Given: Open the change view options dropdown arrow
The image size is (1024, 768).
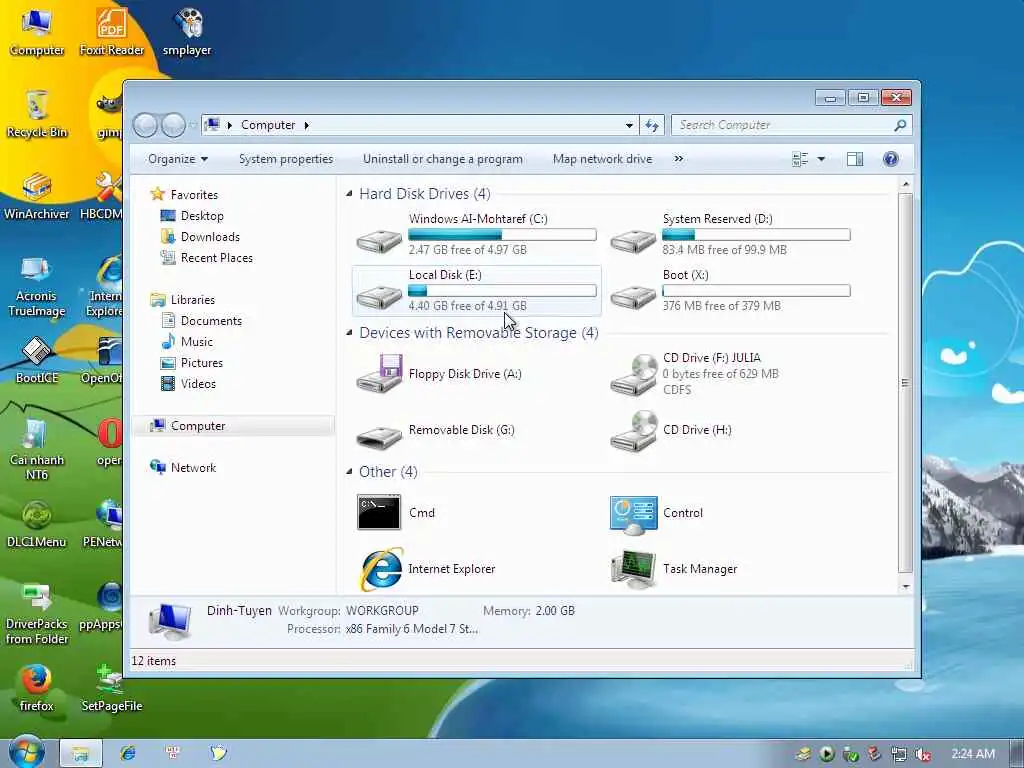Looking at the screenshot, I should (822, 159).
